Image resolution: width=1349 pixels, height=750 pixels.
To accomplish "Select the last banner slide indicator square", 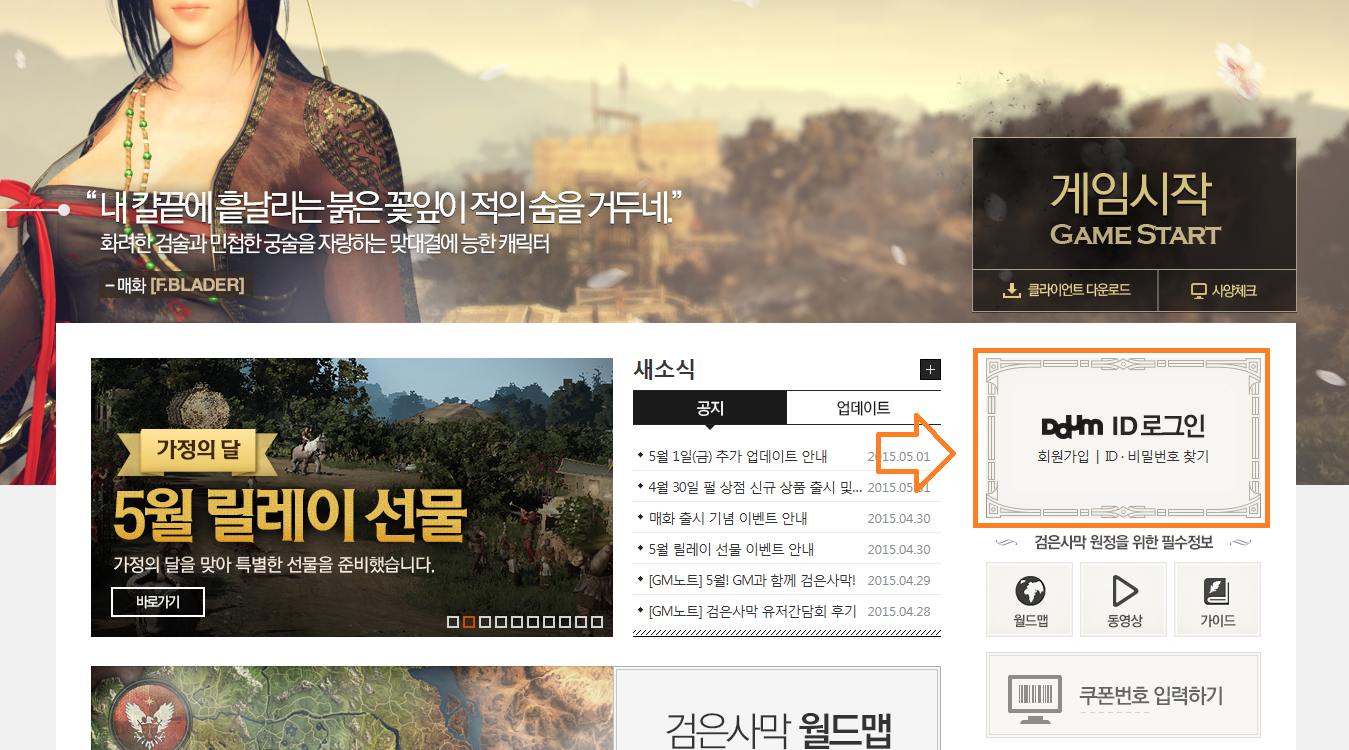I will pyautogui.click(x=597, y=622).
